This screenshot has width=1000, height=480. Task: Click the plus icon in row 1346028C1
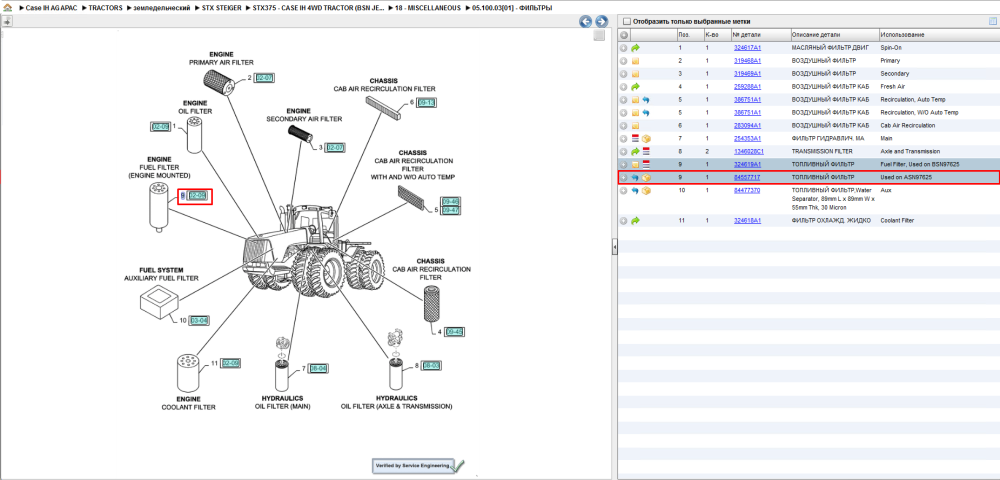(624, 152)
